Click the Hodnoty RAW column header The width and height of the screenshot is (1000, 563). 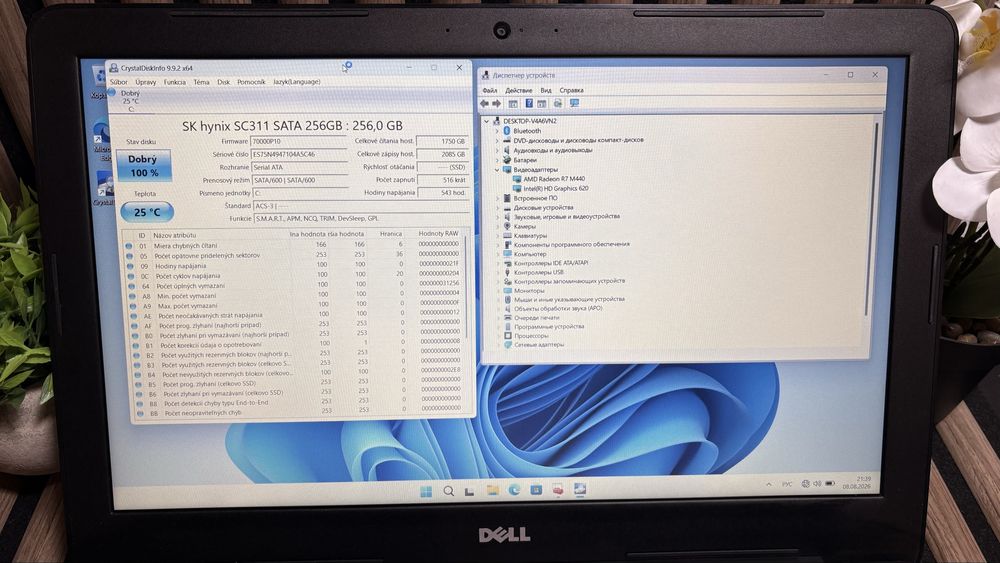438,234
